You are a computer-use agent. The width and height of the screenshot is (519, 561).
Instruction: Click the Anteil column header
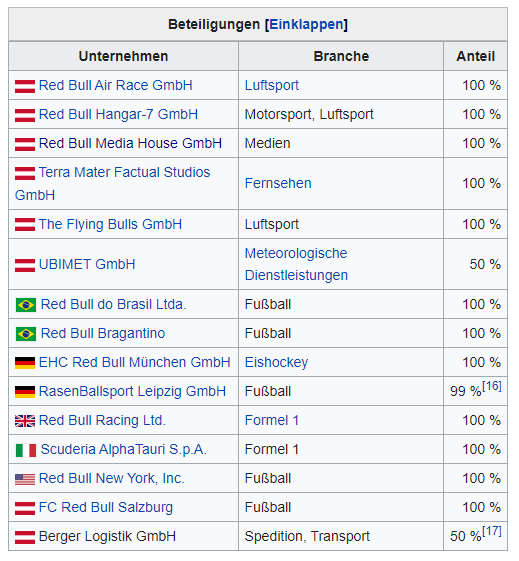point(475,56)
